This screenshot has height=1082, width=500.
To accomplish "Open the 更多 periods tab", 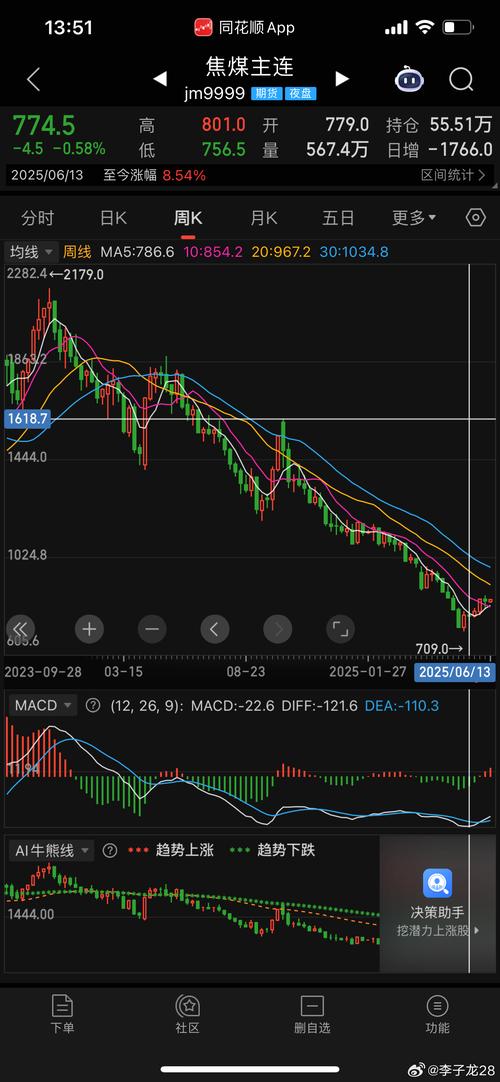I will click(414, 219).
